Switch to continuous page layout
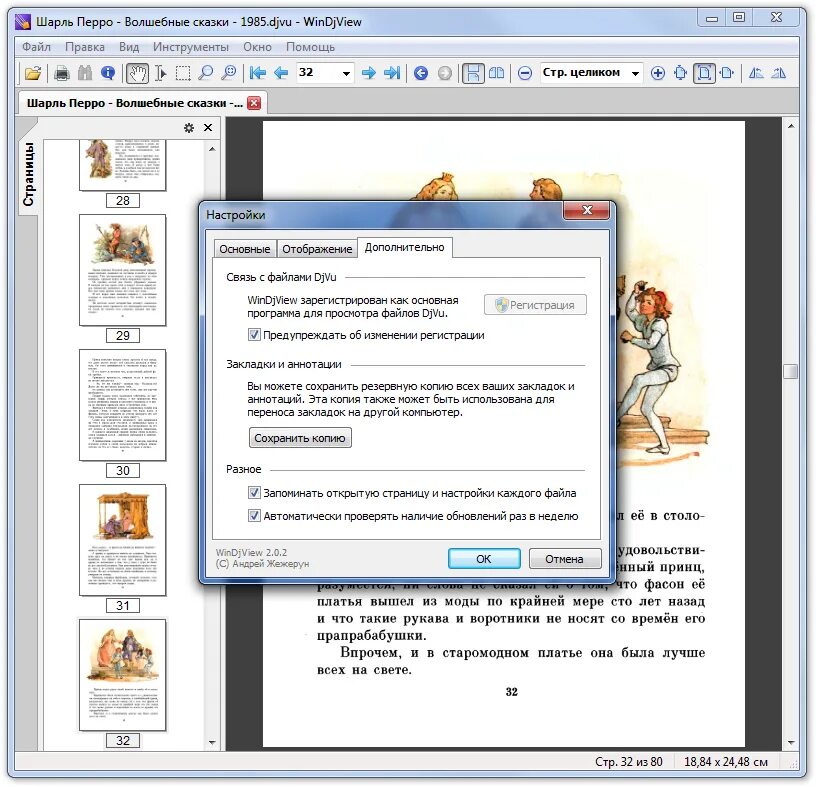The width and height of the screenshot is (816, 787). [x=473, y=73]
